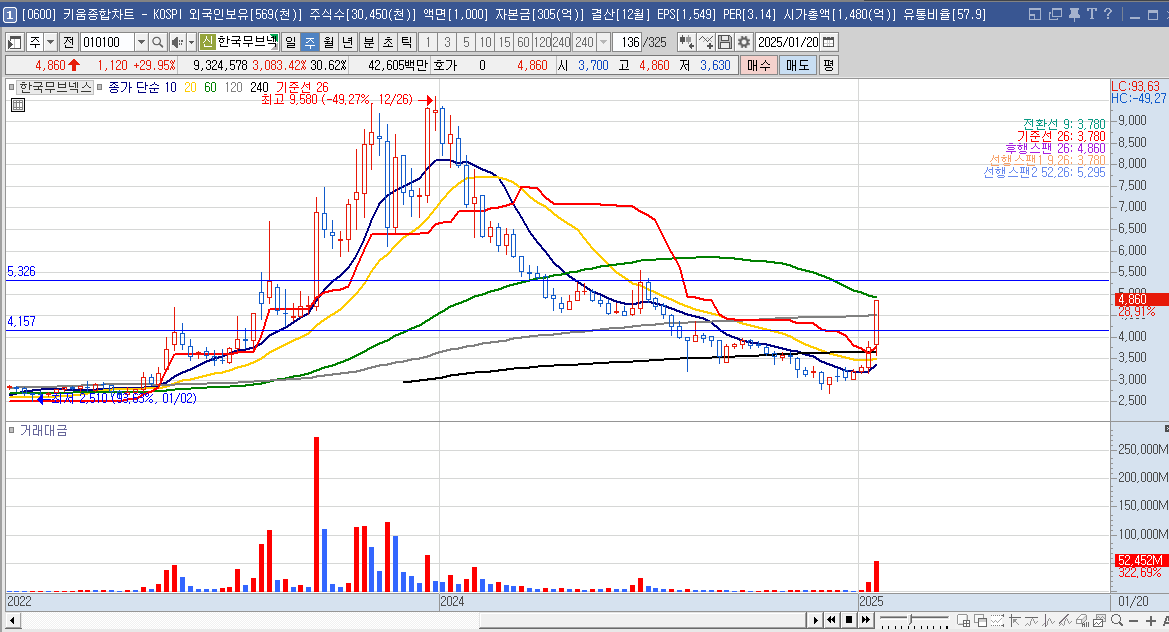Open the interval 240 dropdown arrow

pos(604,42)
